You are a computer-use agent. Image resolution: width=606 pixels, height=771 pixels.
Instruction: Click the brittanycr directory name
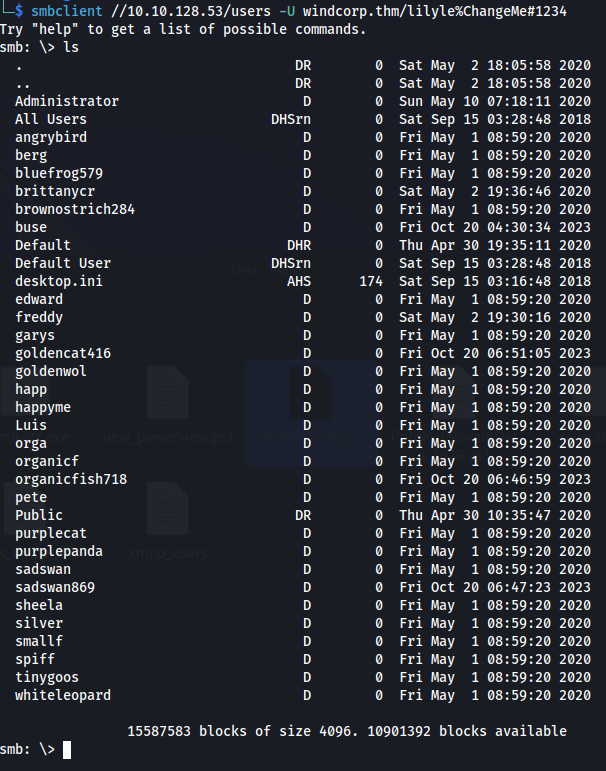[x=55, y=191]
